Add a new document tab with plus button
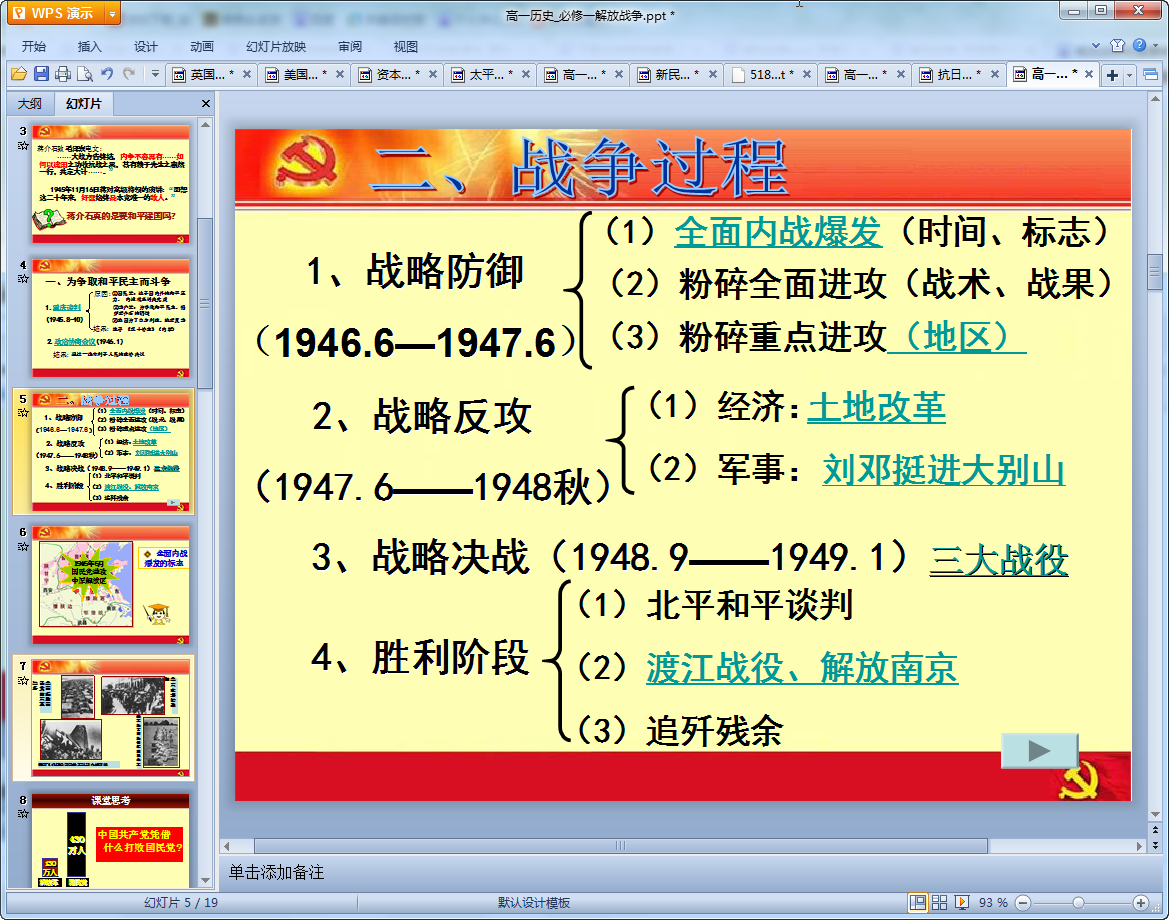1169x920 pixels. tap(1112, 75)
